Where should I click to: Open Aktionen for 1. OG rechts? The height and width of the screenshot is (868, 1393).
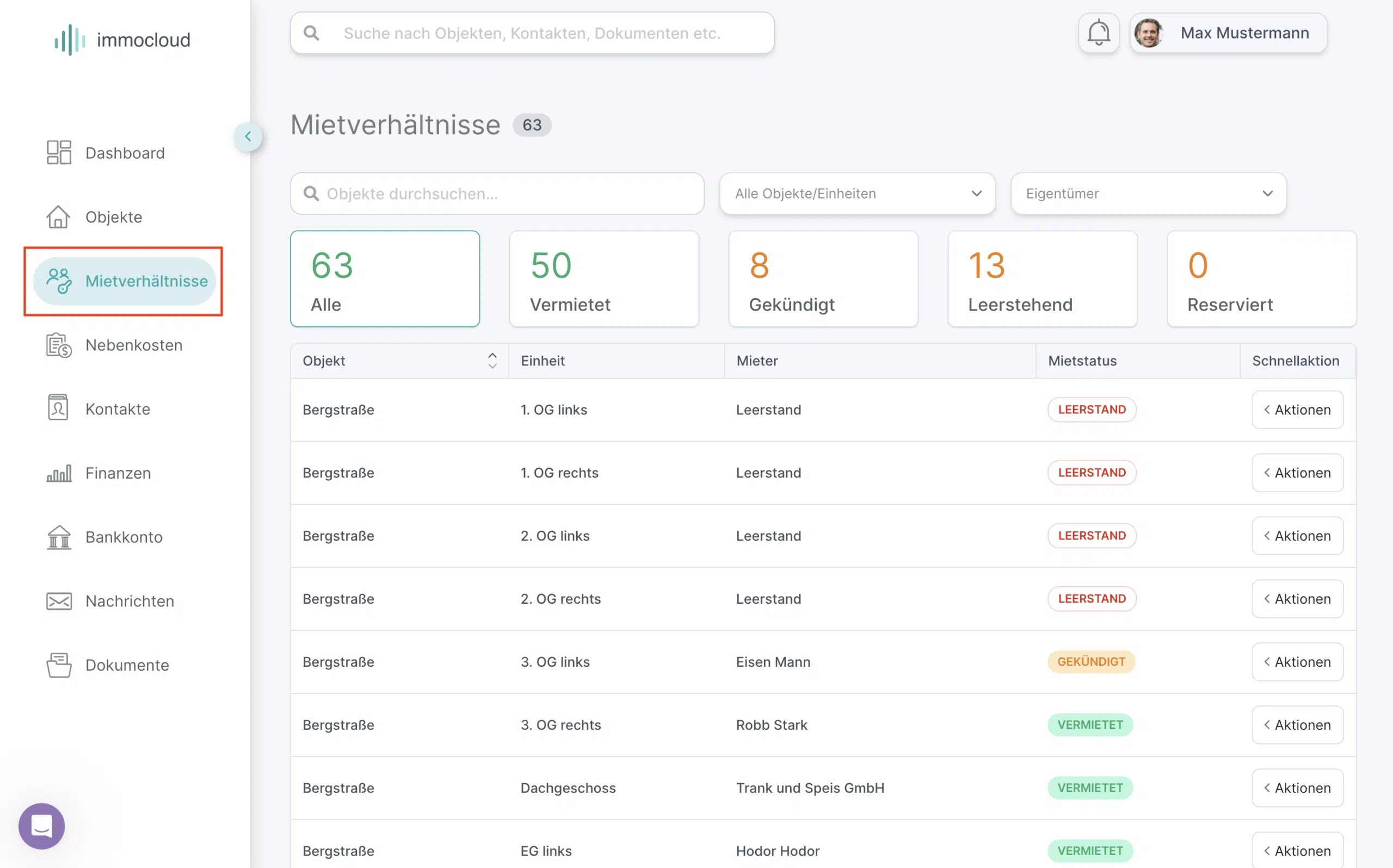click(1298, 473)
